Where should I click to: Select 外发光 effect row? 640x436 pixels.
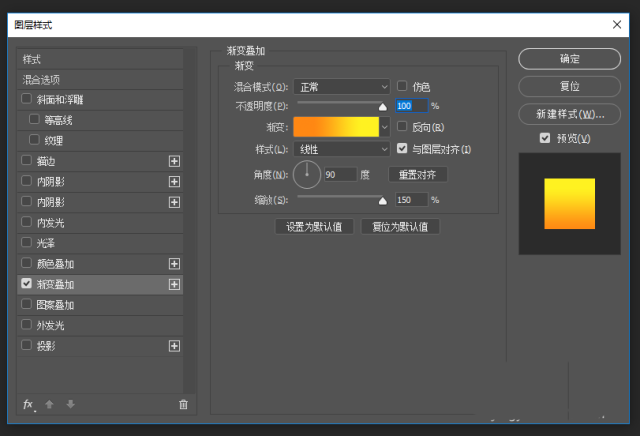tap(100, 325)
